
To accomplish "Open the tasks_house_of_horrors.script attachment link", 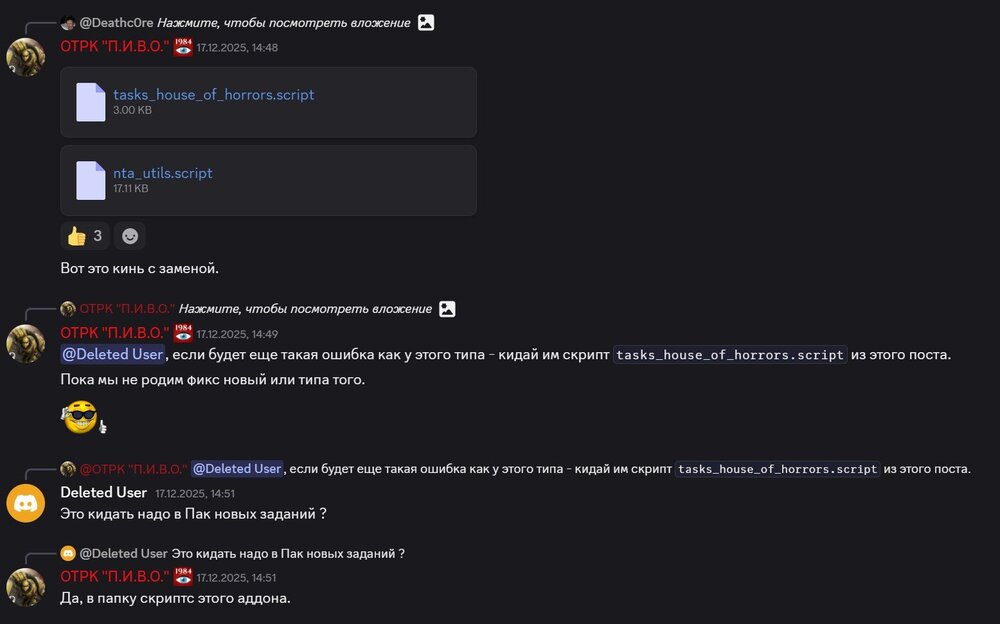I will (213, 95).
